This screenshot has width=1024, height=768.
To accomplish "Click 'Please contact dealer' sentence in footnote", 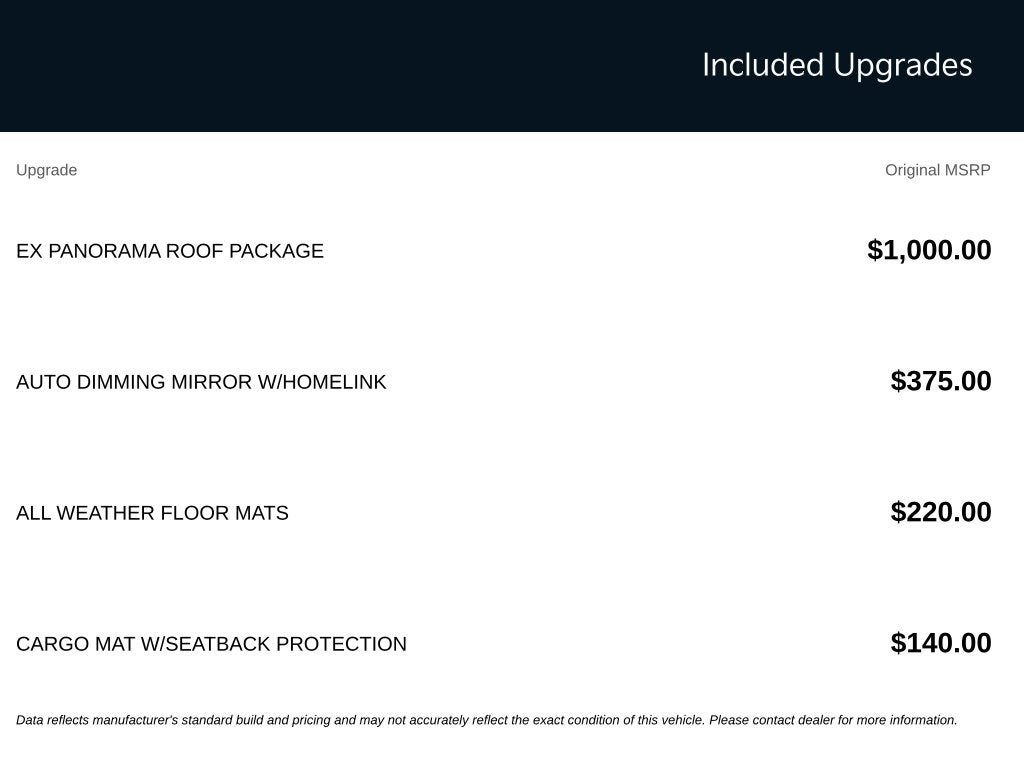I will tap(833, 720).
